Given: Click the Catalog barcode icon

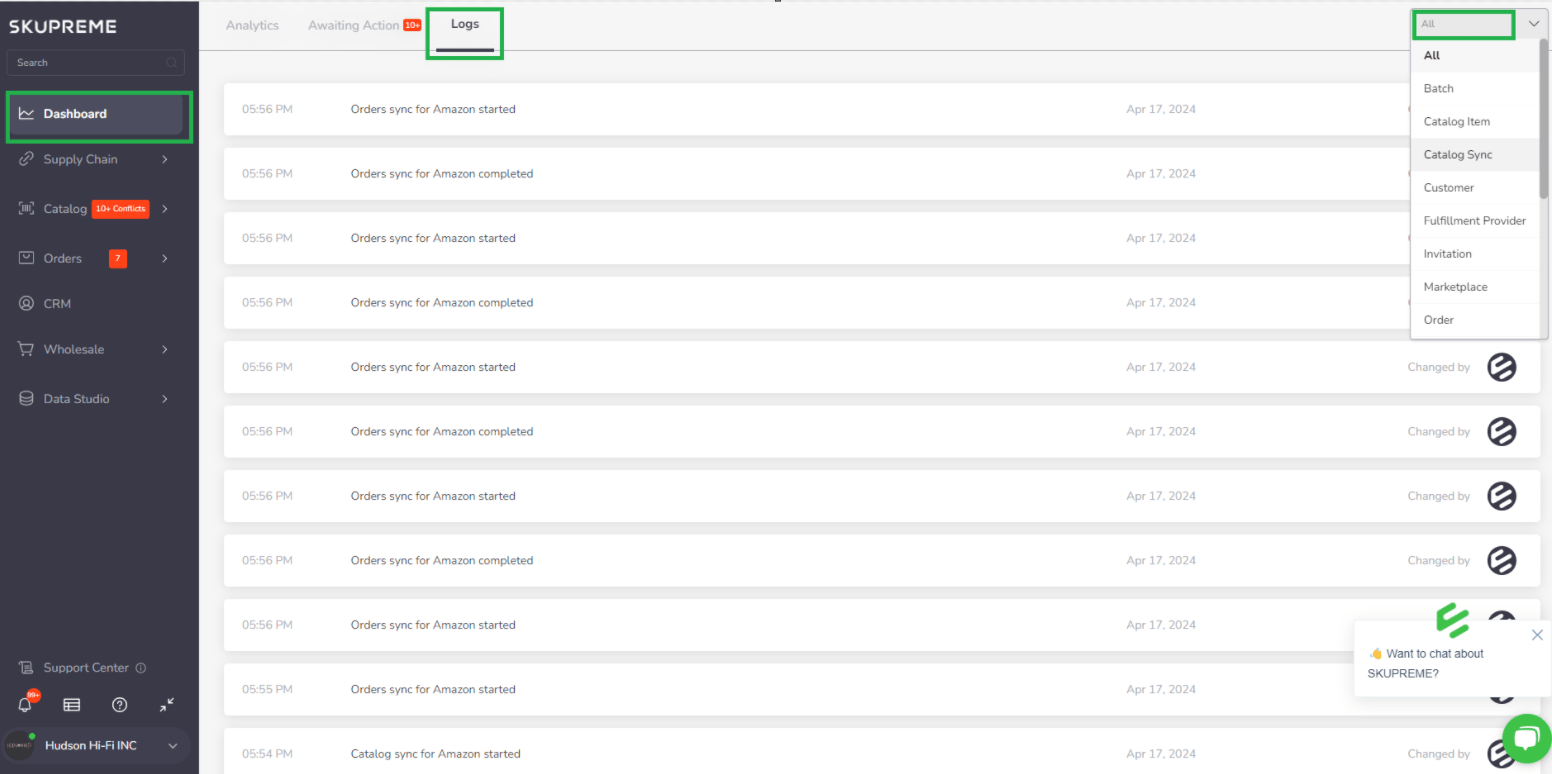Looking at the screenshot, I should (x=25, y=208).
